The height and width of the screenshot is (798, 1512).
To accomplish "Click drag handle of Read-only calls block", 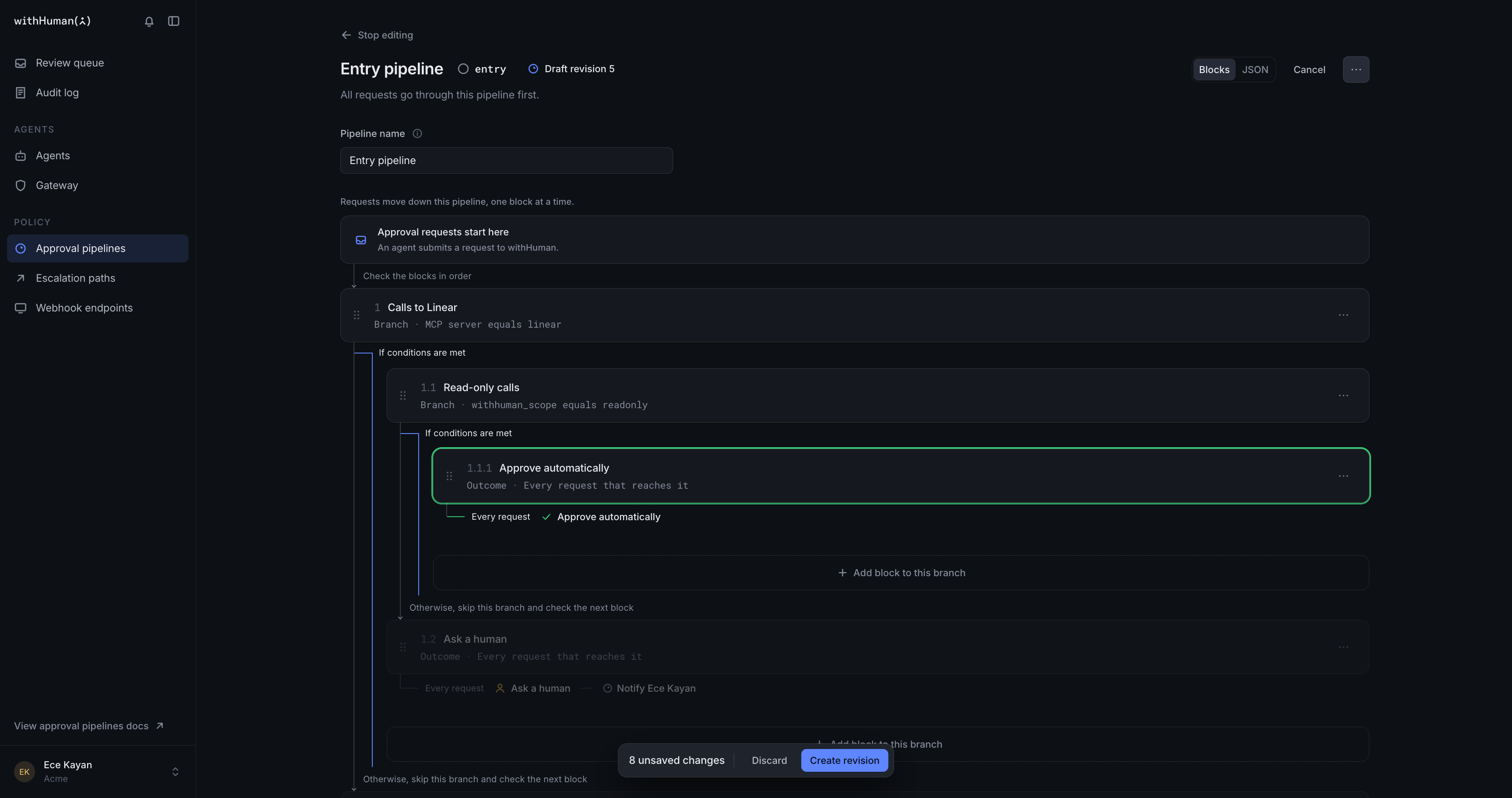I will click(402, 395).
